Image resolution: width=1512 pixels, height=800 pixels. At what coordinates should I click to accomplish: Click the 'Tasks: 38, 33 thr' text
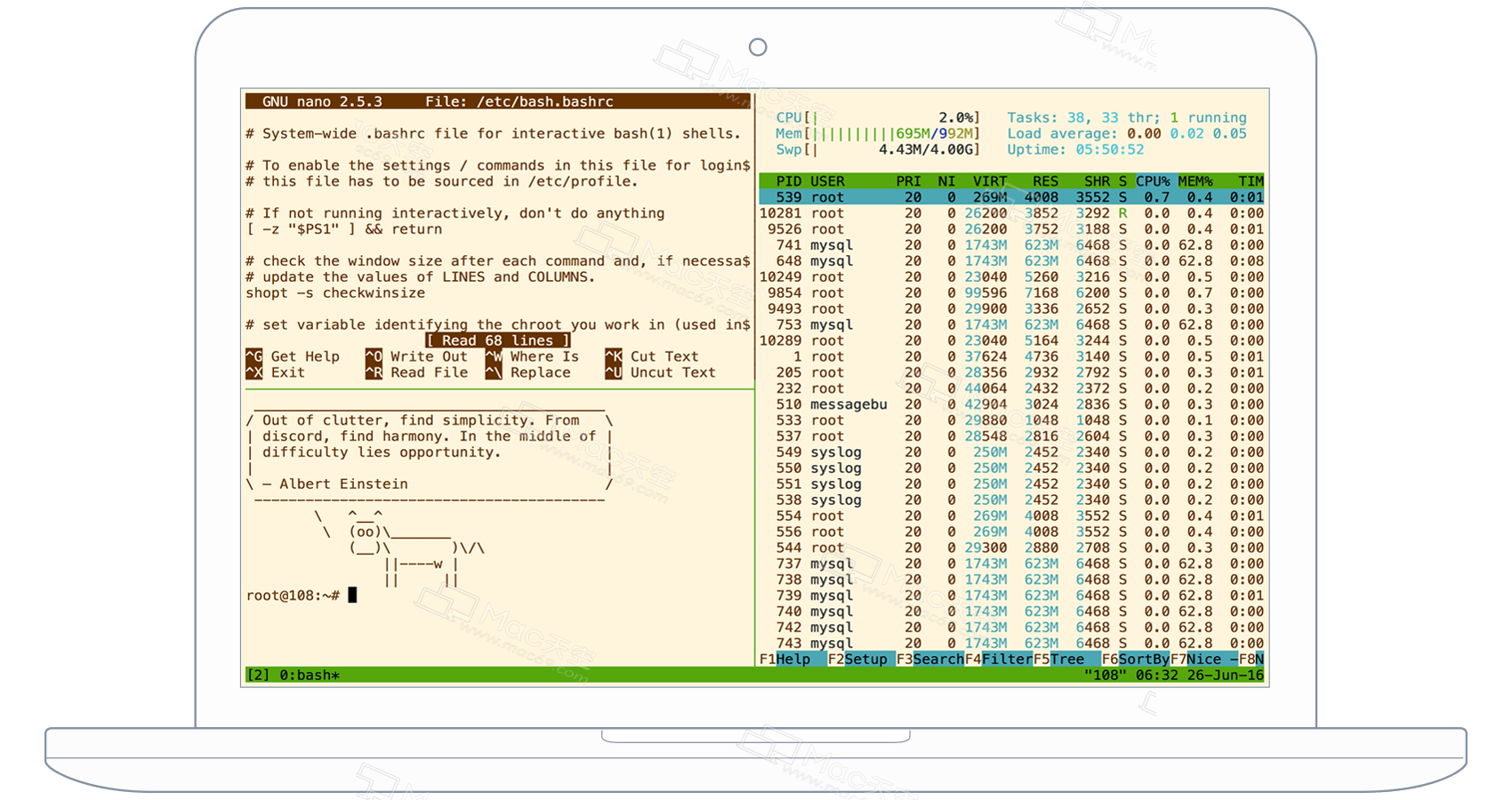point(1082,117)
